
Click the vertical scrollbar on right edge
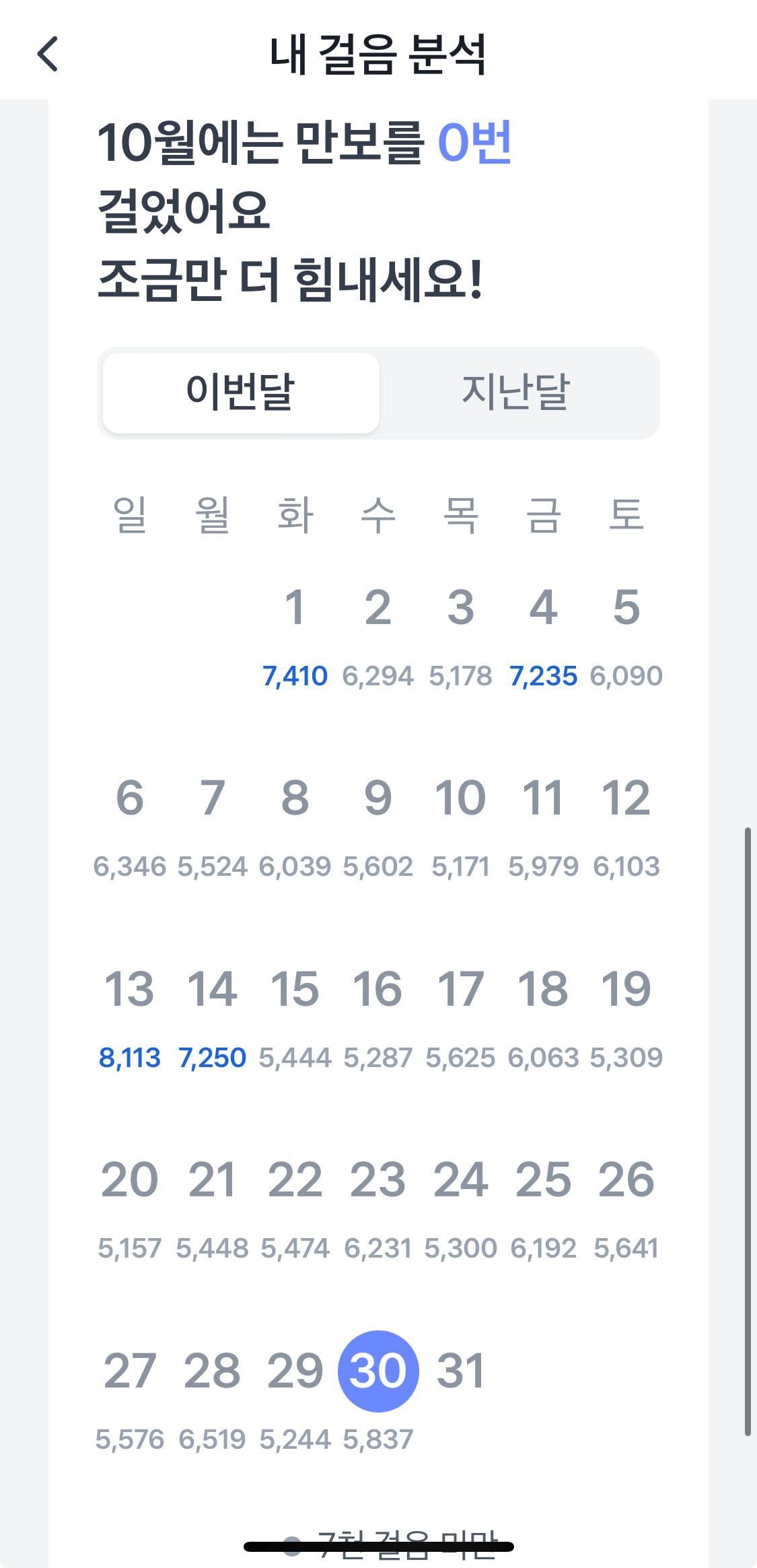coord(748,1131)
